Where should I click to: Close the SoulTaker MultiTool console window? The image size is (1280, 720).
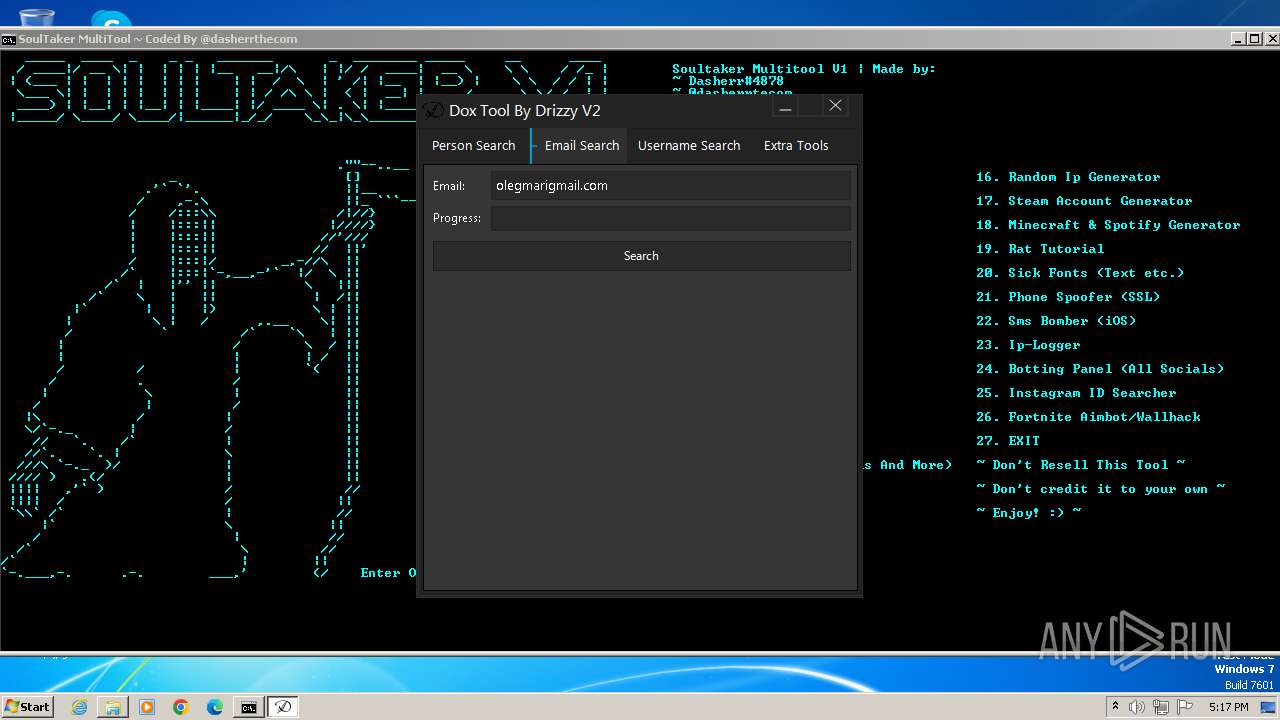(1271, 39)
